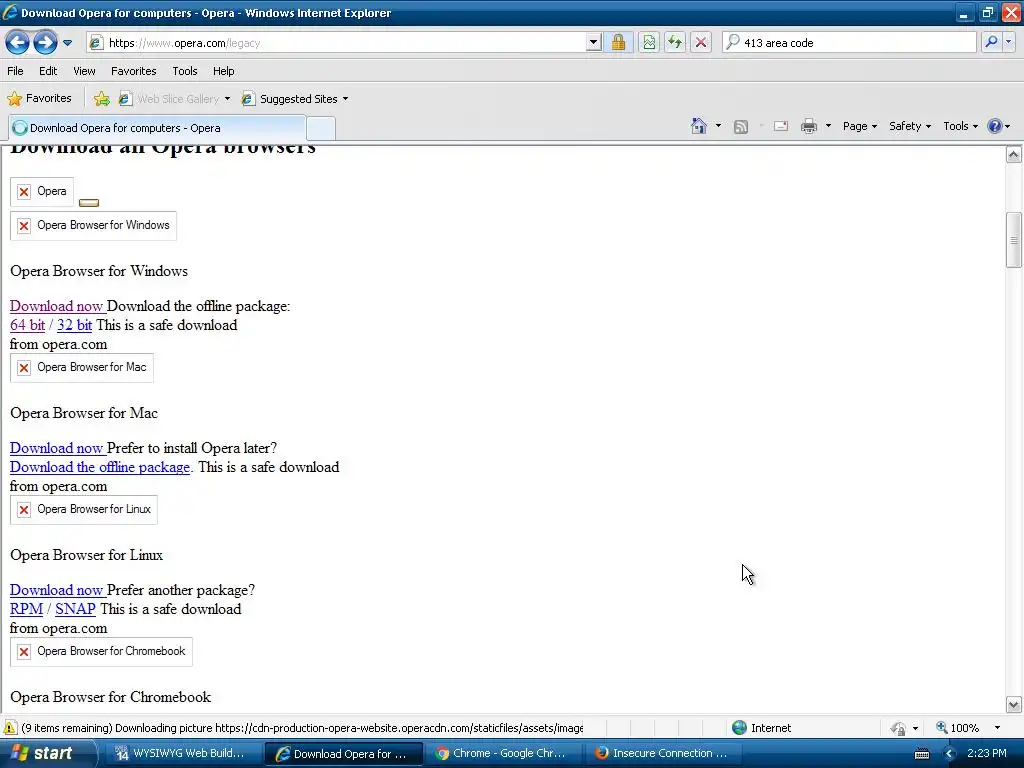Click the RPM package link
This screenshot has width=1024, height=768.
point(26,609)
